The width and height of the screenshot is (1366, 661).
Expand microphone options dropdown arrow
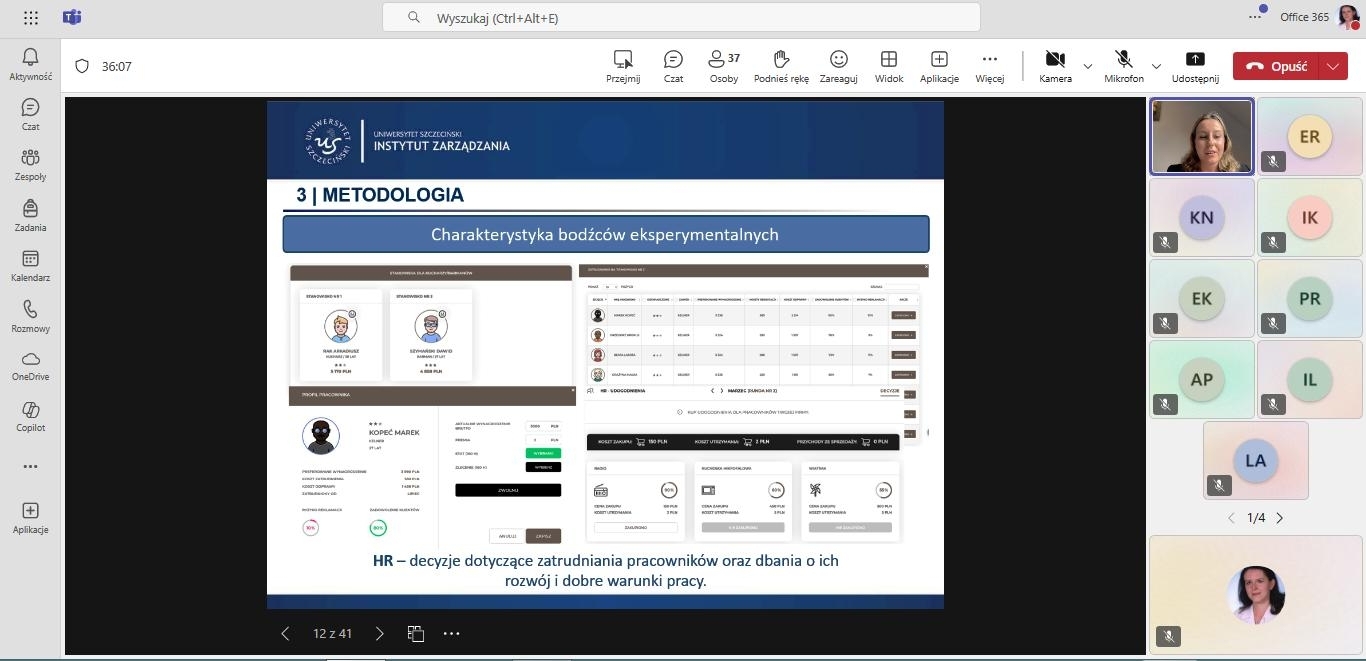(x=1157, y=67)
